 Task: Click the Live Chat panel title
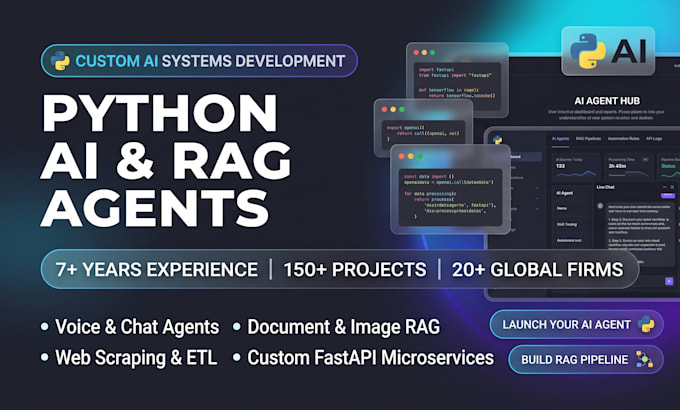pyautogui.click(x=605, y=187)
